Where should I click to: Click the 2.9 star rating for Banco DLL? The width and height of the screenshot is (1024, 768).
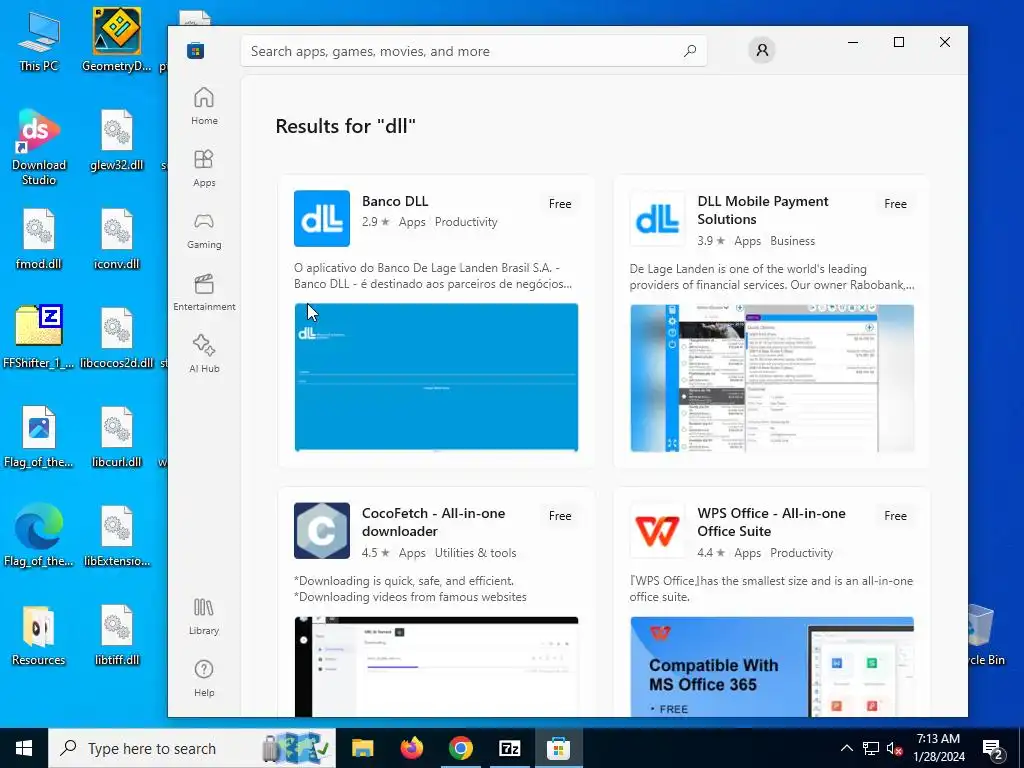(x=376, y=222)
